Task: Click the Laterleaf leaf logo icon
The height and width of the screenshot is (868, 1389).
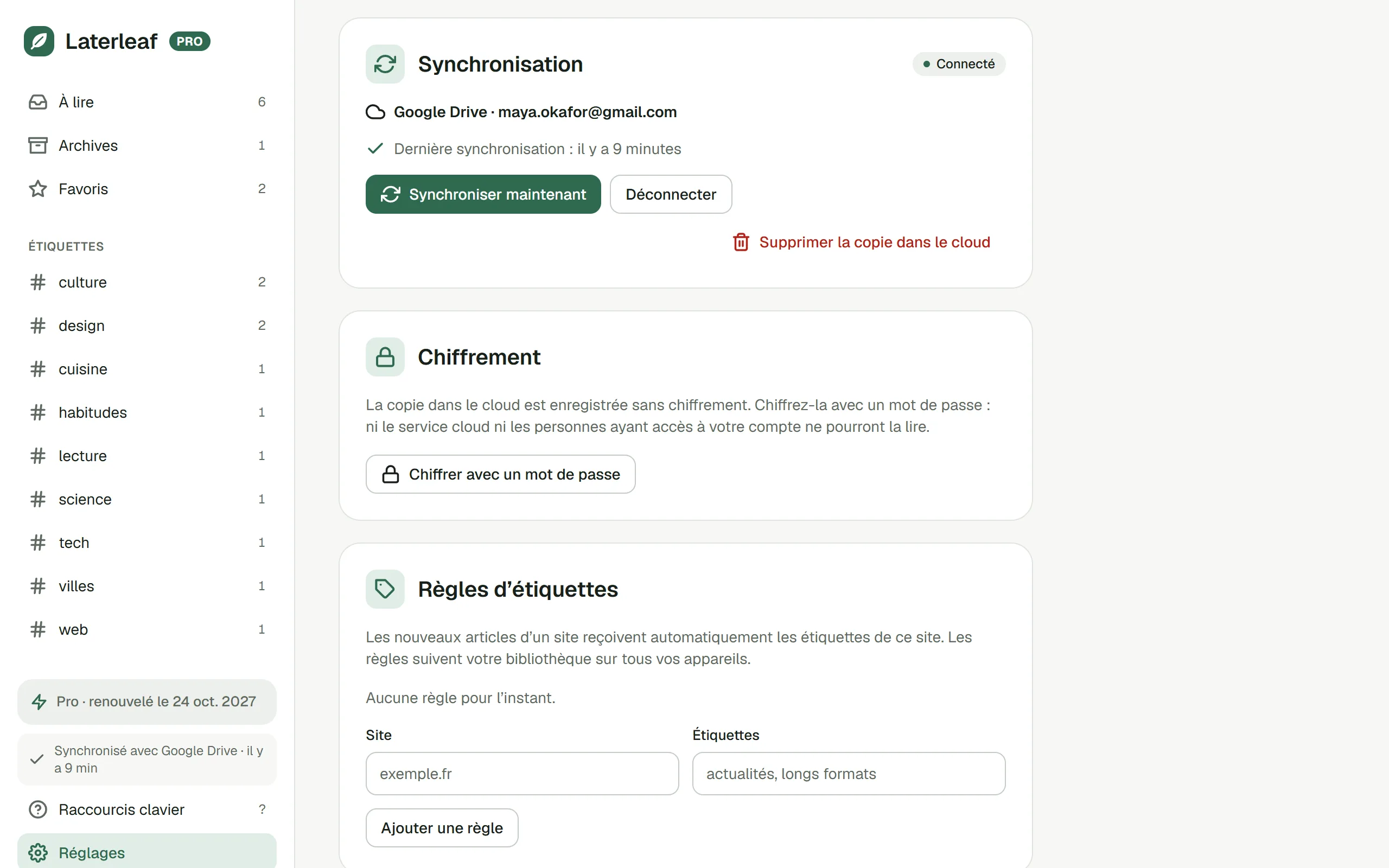Action: point(39,41)
